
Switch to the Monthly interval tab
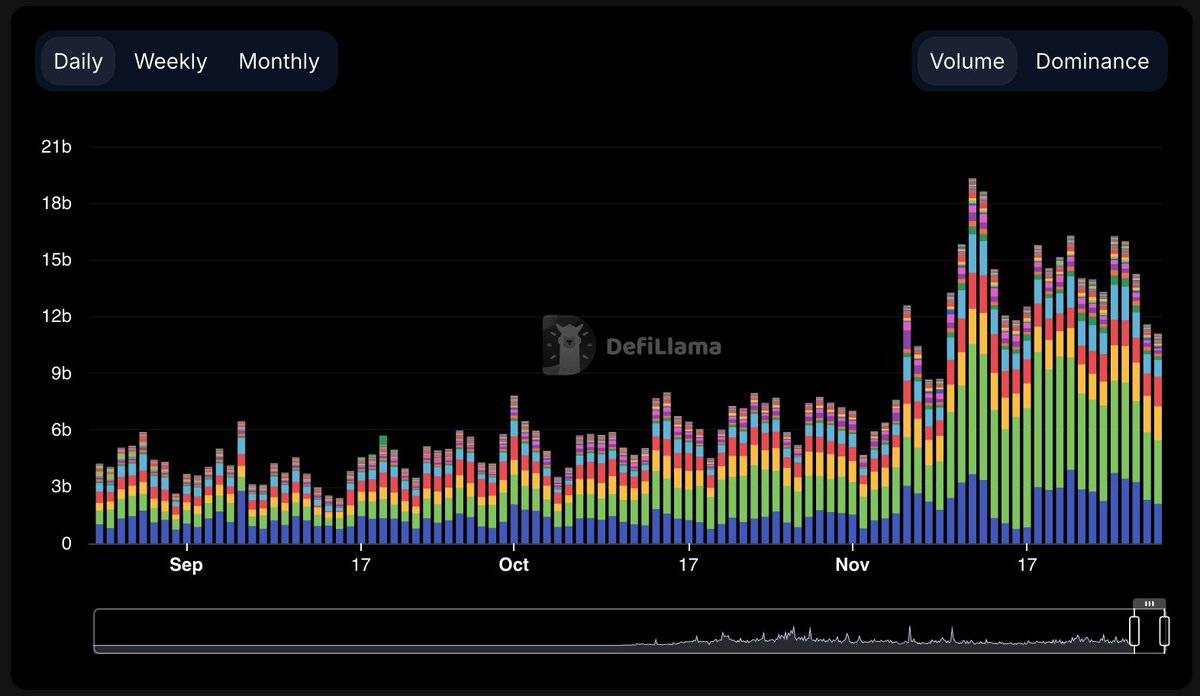tap(279, 61)
